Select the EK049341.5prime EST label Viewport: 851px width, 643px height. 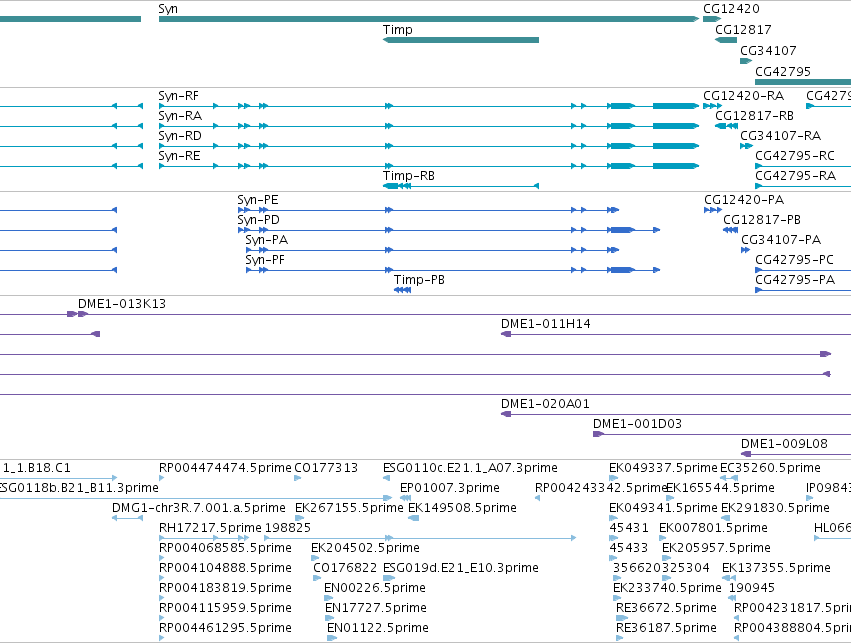(x=663, y=508)
